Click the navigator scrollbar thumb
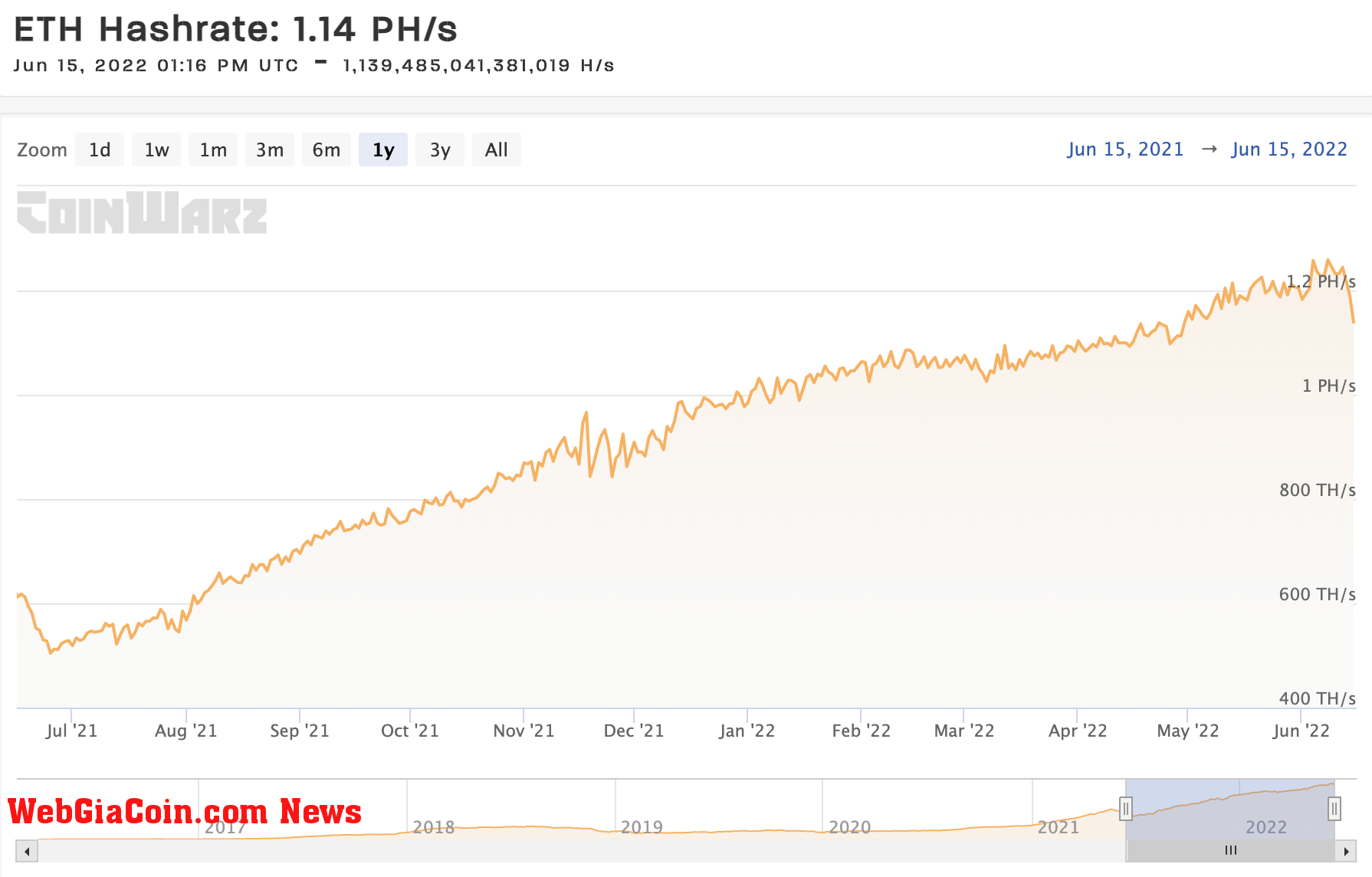1372x877 pixels. [x=1231, y=851]
